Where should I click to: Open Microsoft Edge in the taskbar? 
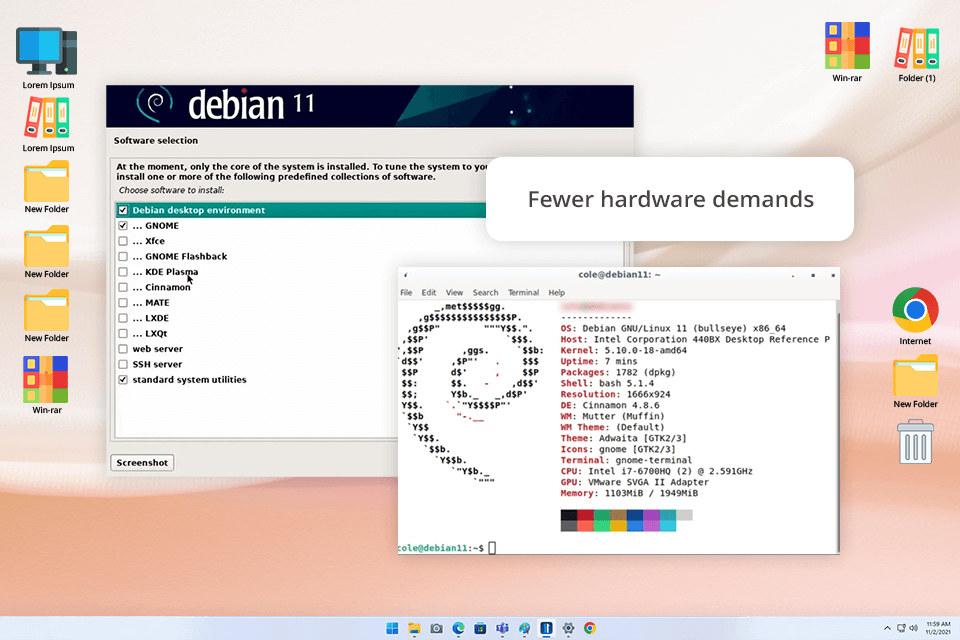tap(458, 628)
